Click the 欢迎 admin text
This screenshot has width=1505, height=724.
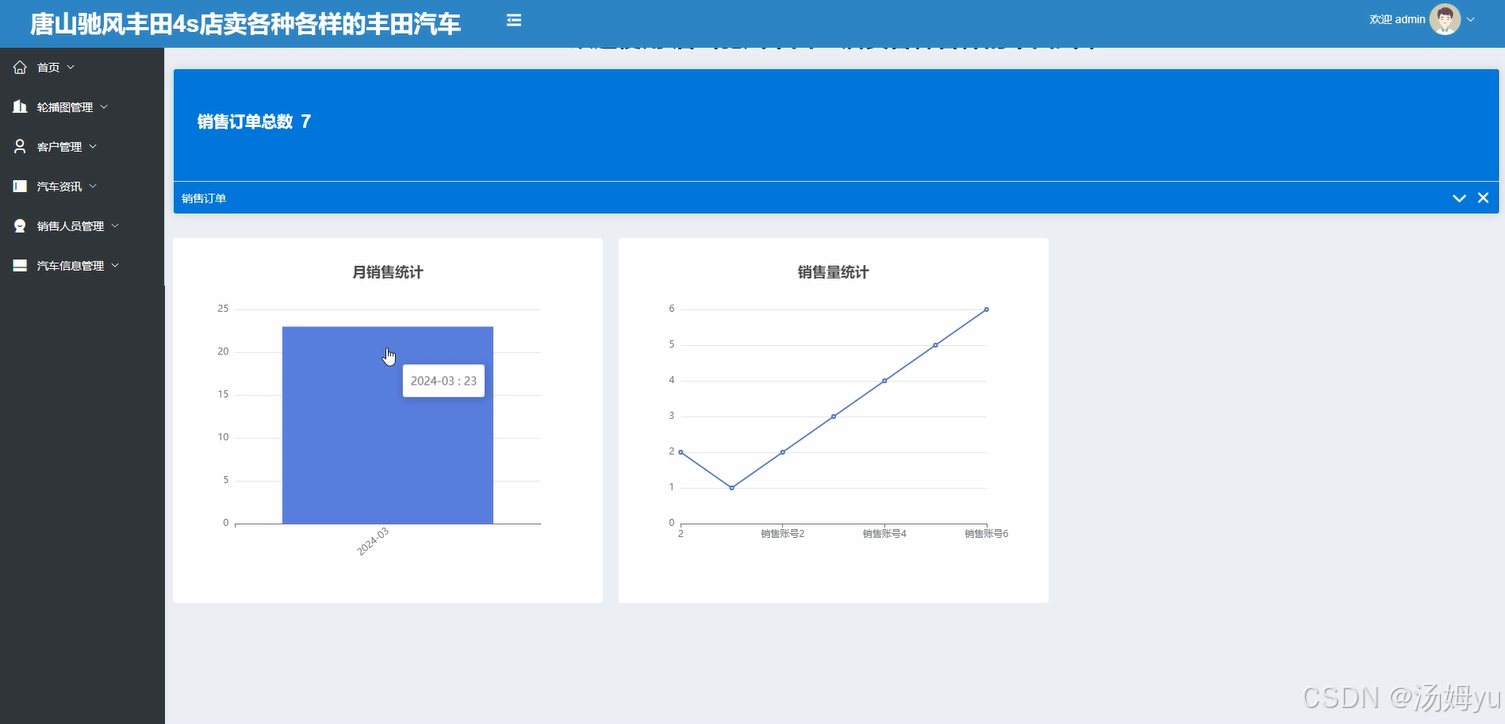coord(1397,20)
